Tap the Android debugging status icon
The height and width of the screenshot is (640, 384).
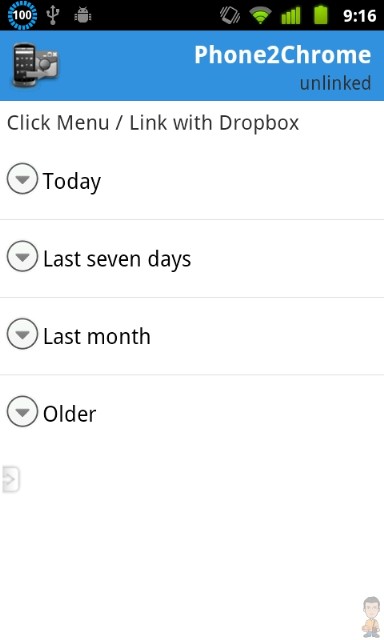tap(82, 16)
